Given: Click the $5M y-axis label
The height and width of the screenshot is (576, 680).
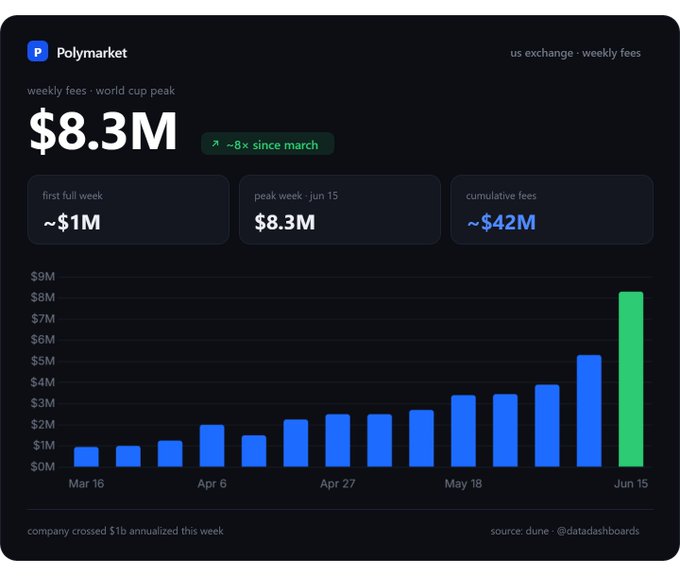Looking at the screenshot, I should coord(42,361).
